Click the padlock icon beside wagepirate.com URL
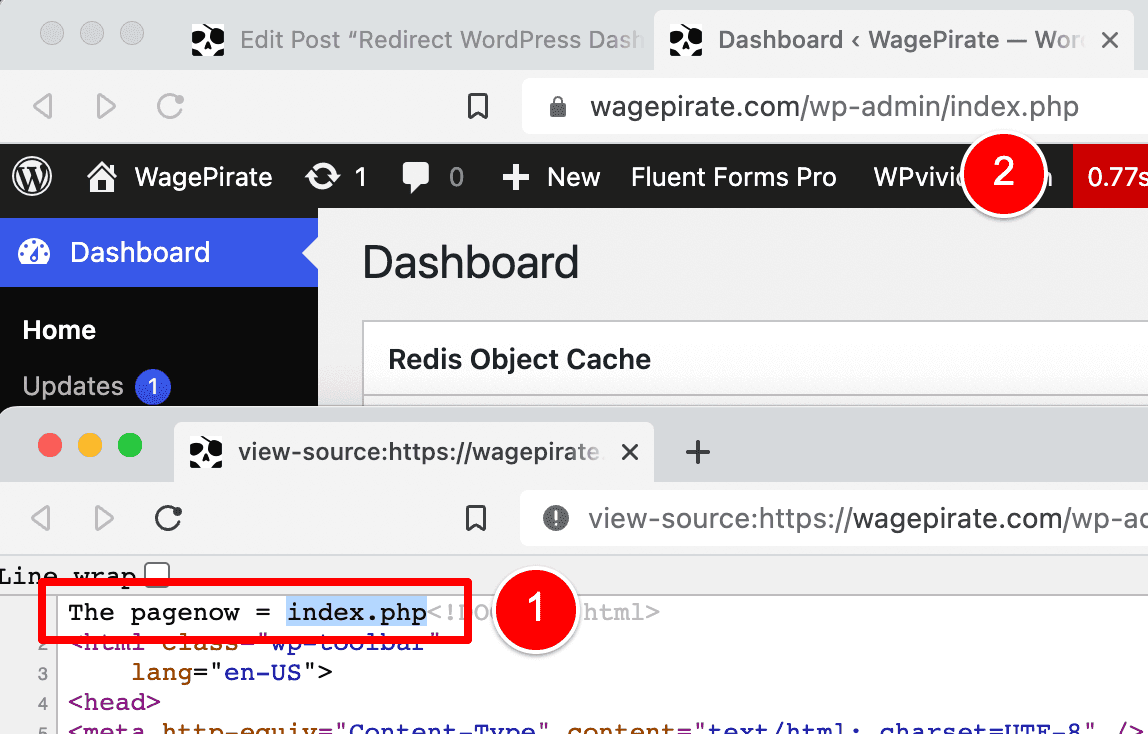This screenshot has width=1148, height=734. pos(558,107)
